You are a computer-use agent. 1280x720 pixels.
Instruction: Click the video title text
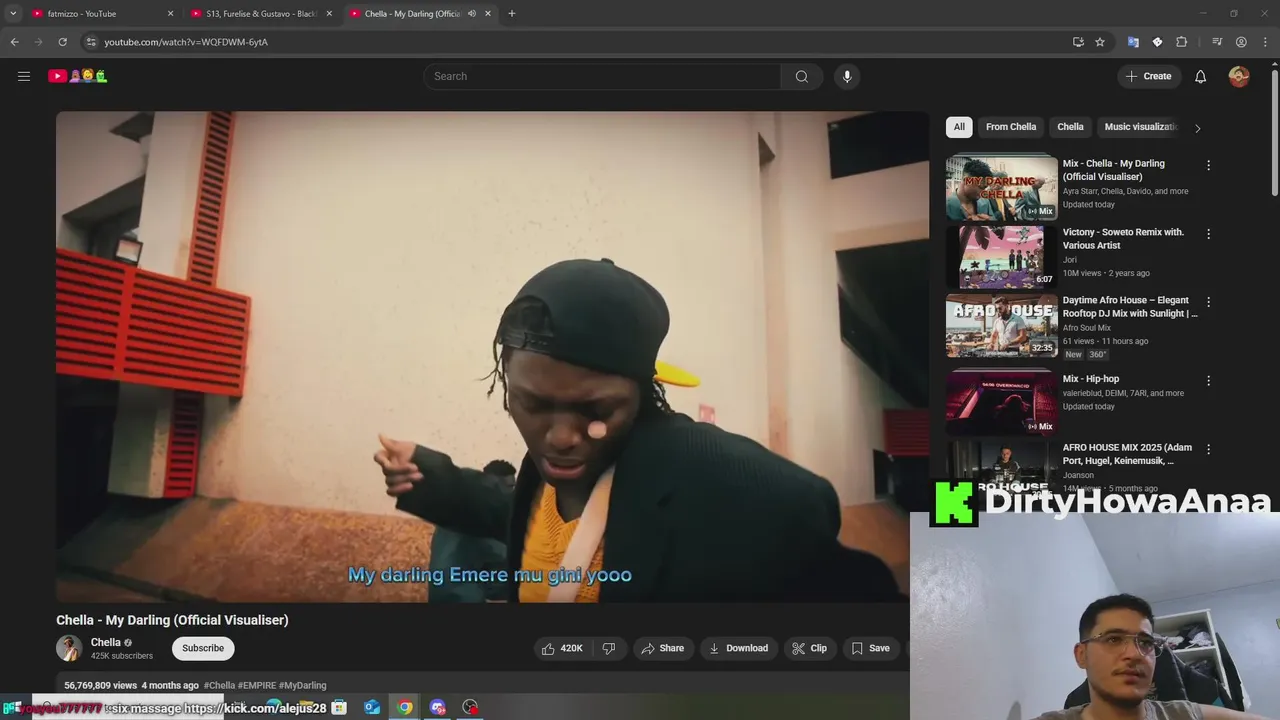pos(172,620)
